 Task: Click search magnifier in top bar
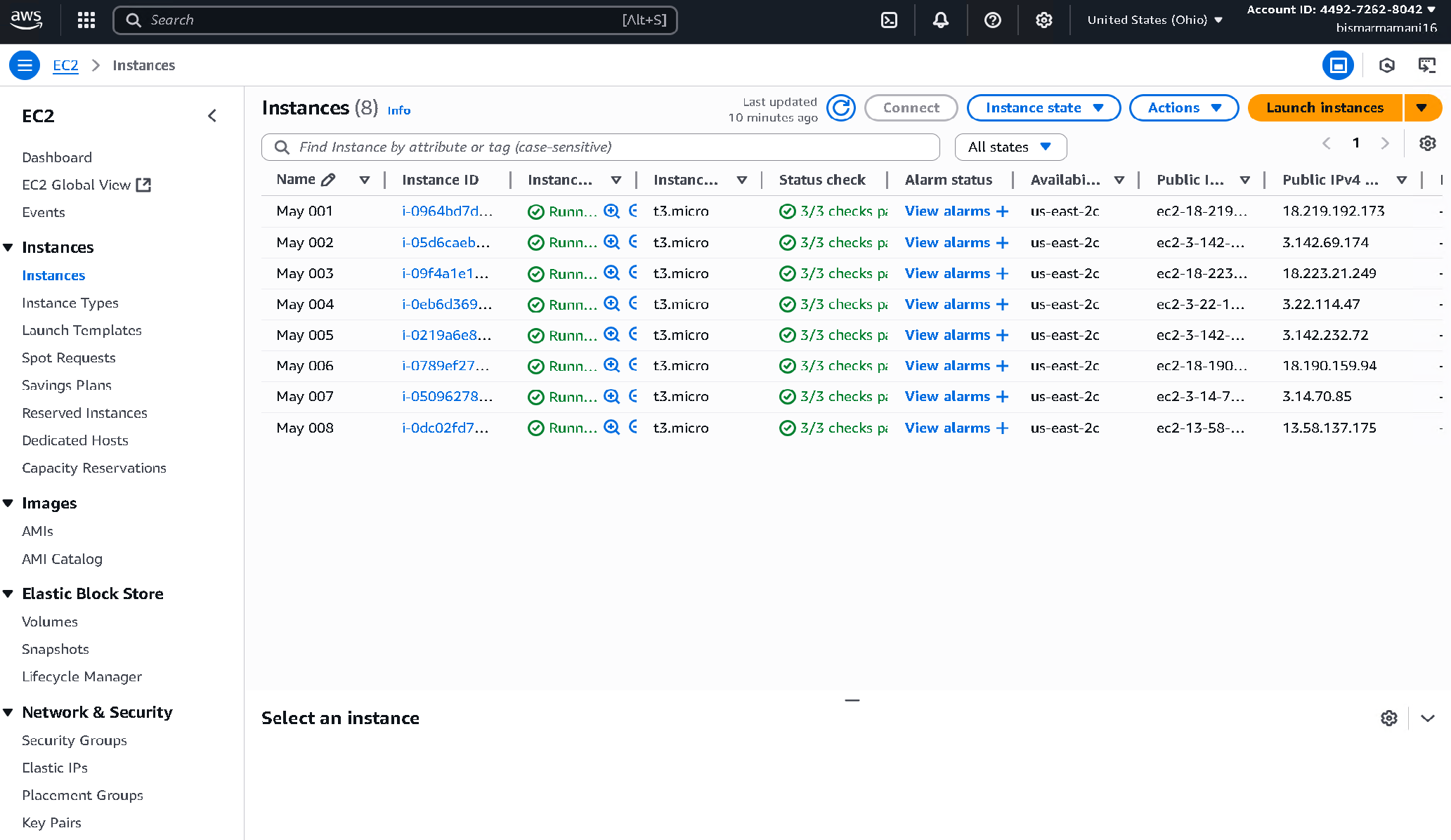[134, 20]
